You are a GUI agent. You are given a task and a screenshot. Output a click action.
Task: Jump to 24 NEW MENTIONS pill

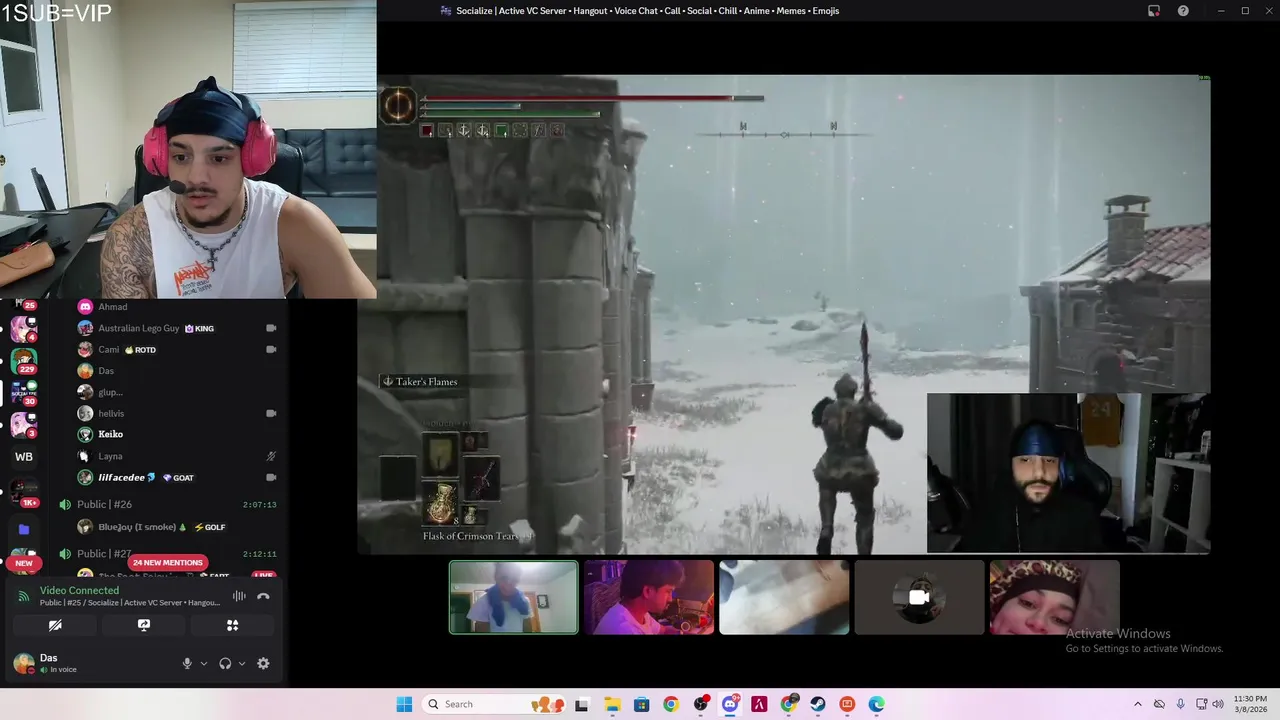tap(168, 562)
